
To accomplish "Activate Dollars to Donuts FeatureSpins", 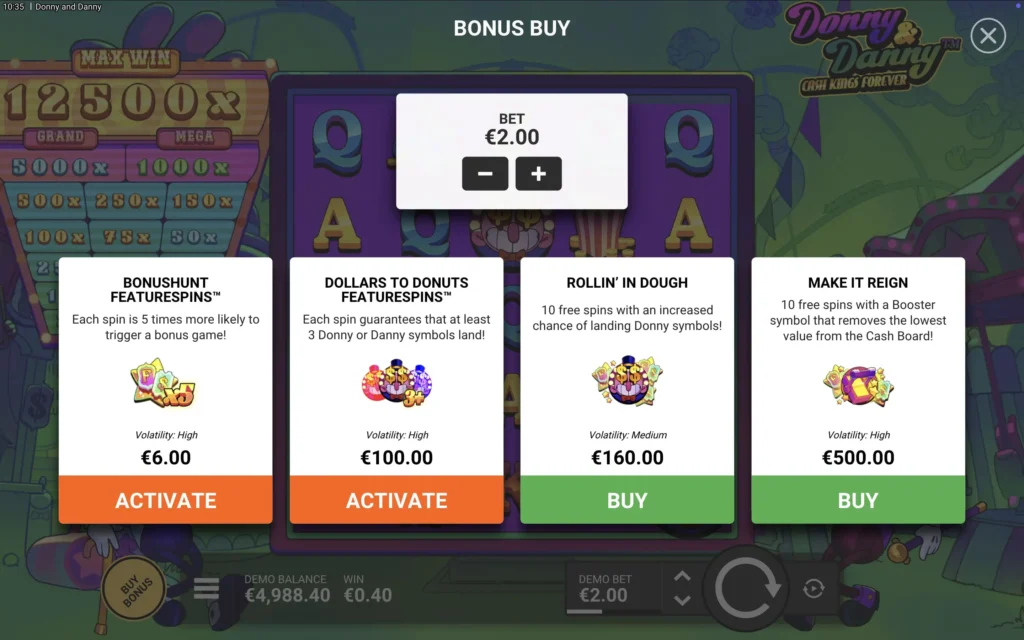I will 396,500.
